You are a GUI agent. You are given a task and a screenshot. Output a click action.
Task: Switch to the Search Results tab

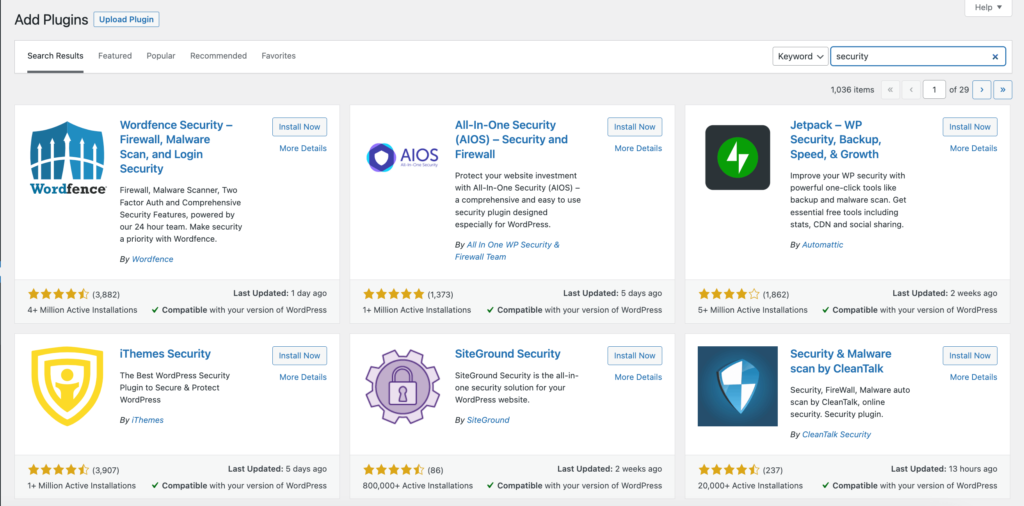56,56
